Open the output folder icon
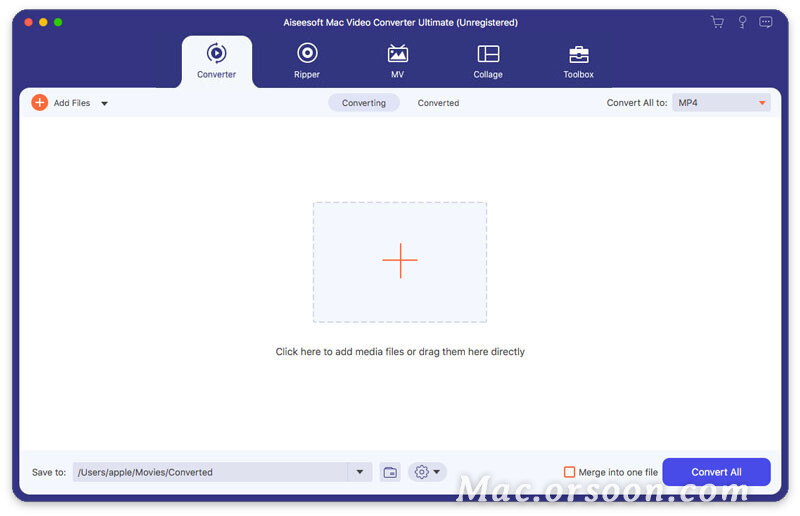800x516 pixels. click(x=390, y=472)
